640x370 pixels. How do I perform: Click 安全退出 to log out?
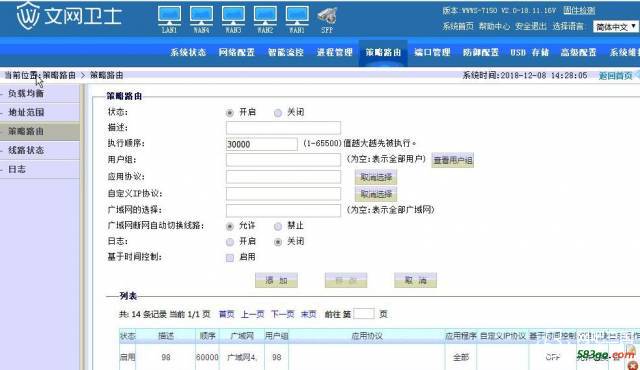coord(530,27)
